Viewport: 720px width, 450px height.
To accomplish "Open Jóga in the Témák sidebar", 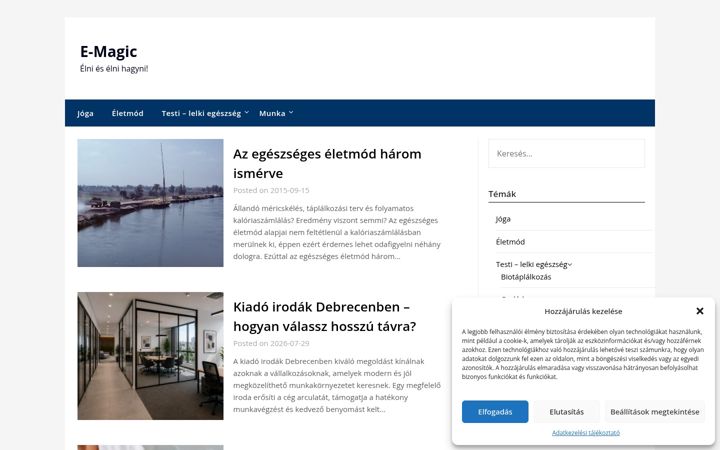I will [x=503, y=219].
